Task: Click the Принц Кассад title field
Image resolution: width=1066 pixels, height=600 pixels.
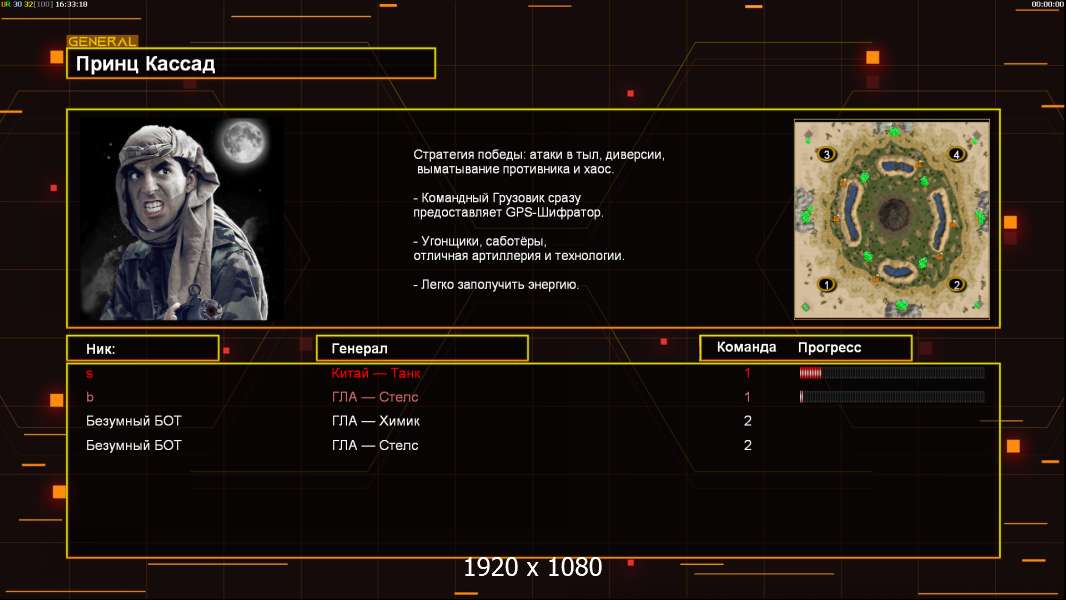Action: 251,63
